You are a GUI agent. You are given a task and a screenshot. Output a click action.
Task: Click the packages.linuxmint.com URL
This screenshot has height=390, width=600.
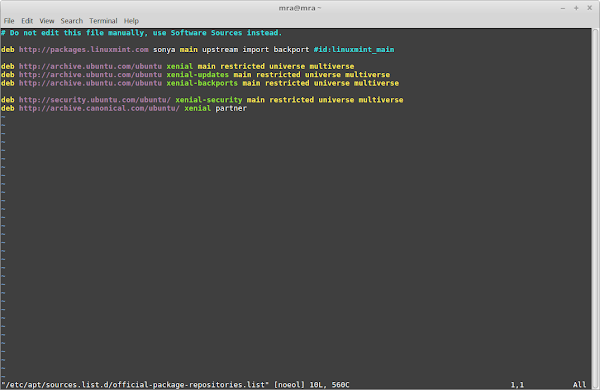coord(84,49)
